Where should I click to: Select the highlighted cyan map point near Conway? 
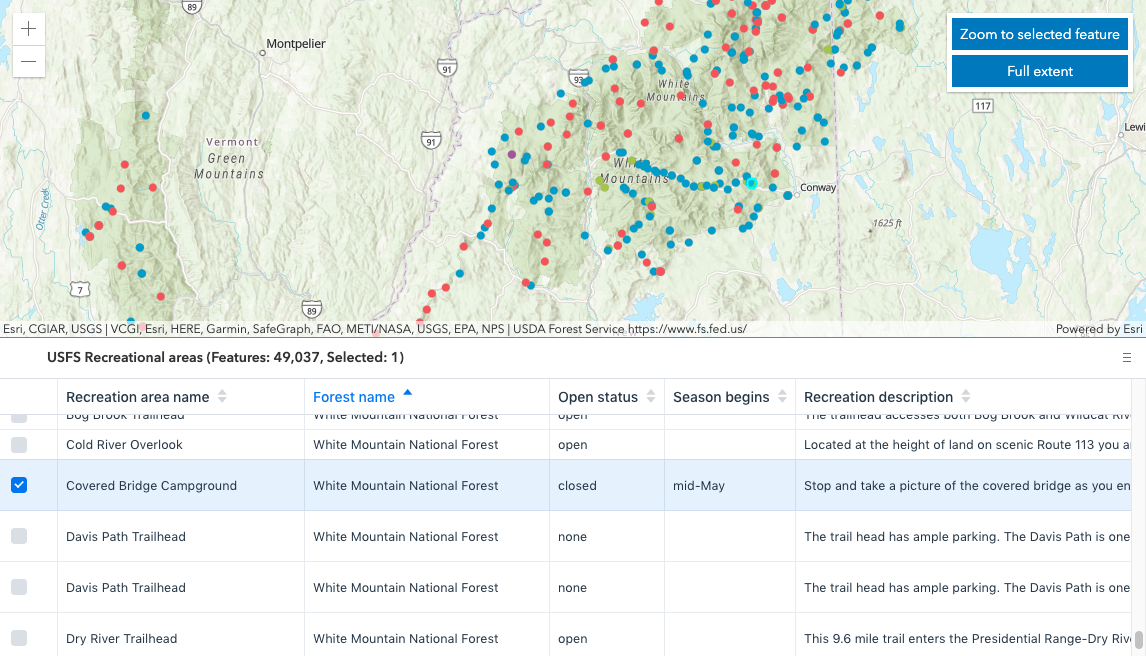click(751, 183)
